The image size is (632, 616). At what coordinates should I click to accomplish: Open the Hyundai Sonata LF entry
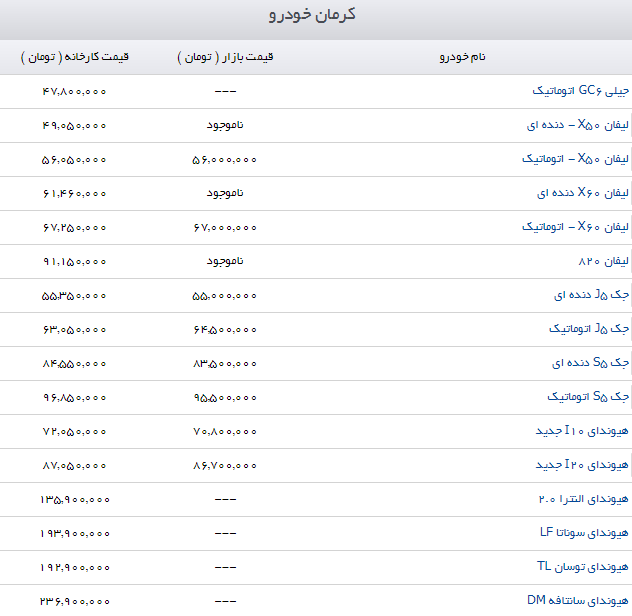tap(585, 533)
